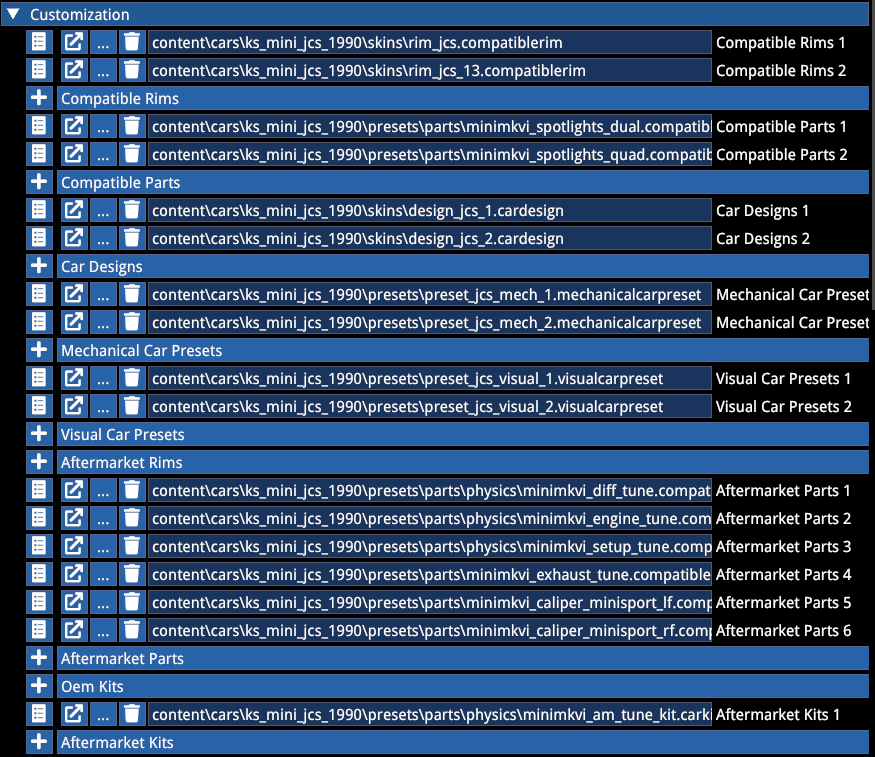
Task: Browse file for Aftermarket Kits 1
Action: 103,713
